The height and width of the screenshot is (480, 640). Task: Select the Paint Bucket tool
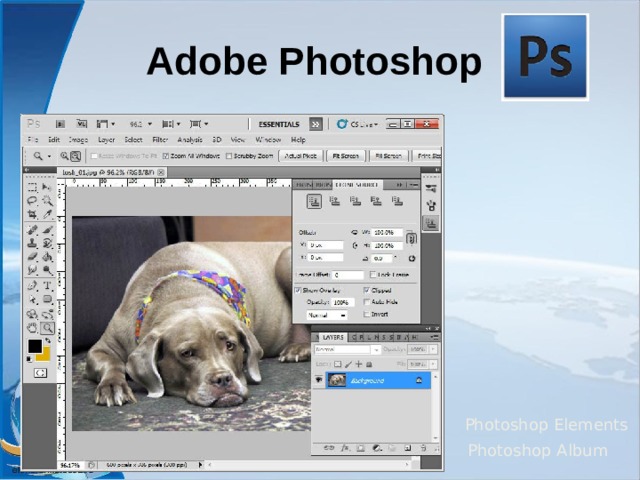click(x=47, y=257)
